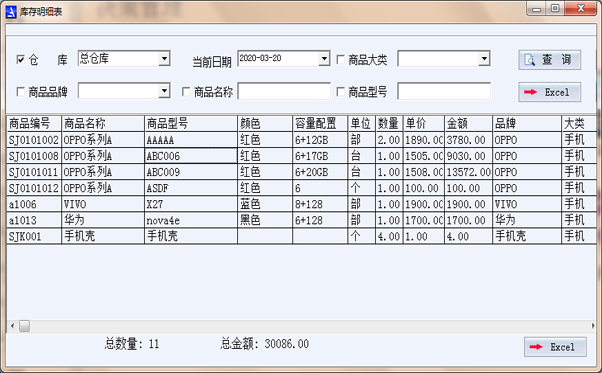Click the app icon in title bar
Viewport: 602px width, 373px height.
[11, 12]
